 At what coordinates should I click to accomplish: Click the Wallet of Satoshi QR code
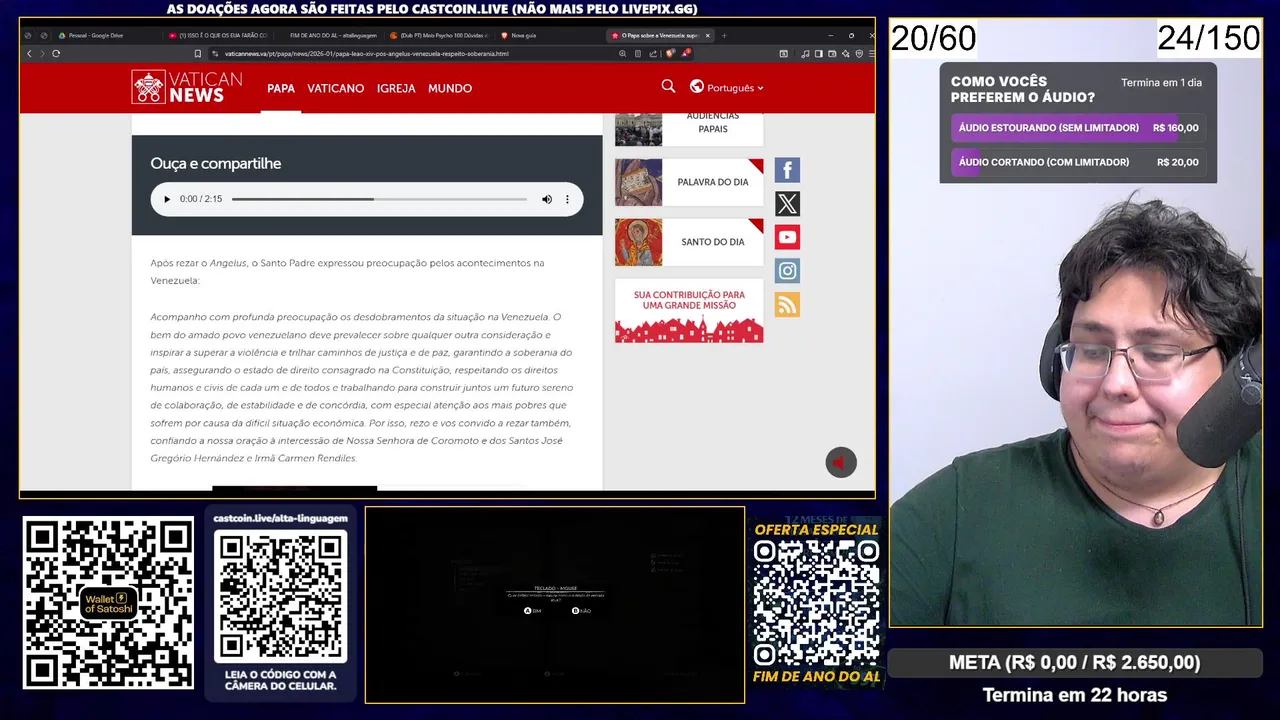108,602
